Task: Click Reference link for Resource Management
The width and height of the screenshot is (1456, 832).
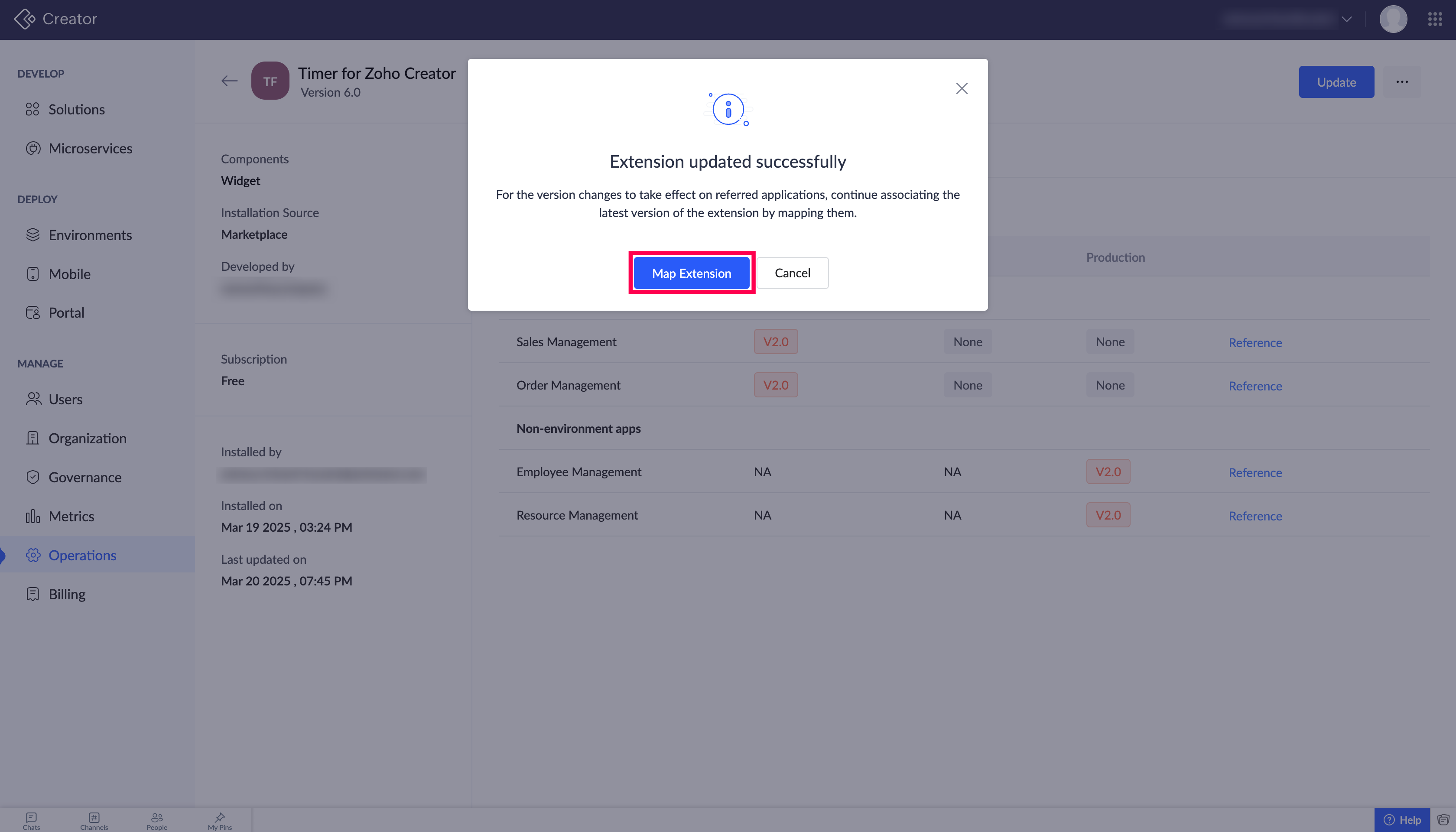Action: tap(1255, 516)
